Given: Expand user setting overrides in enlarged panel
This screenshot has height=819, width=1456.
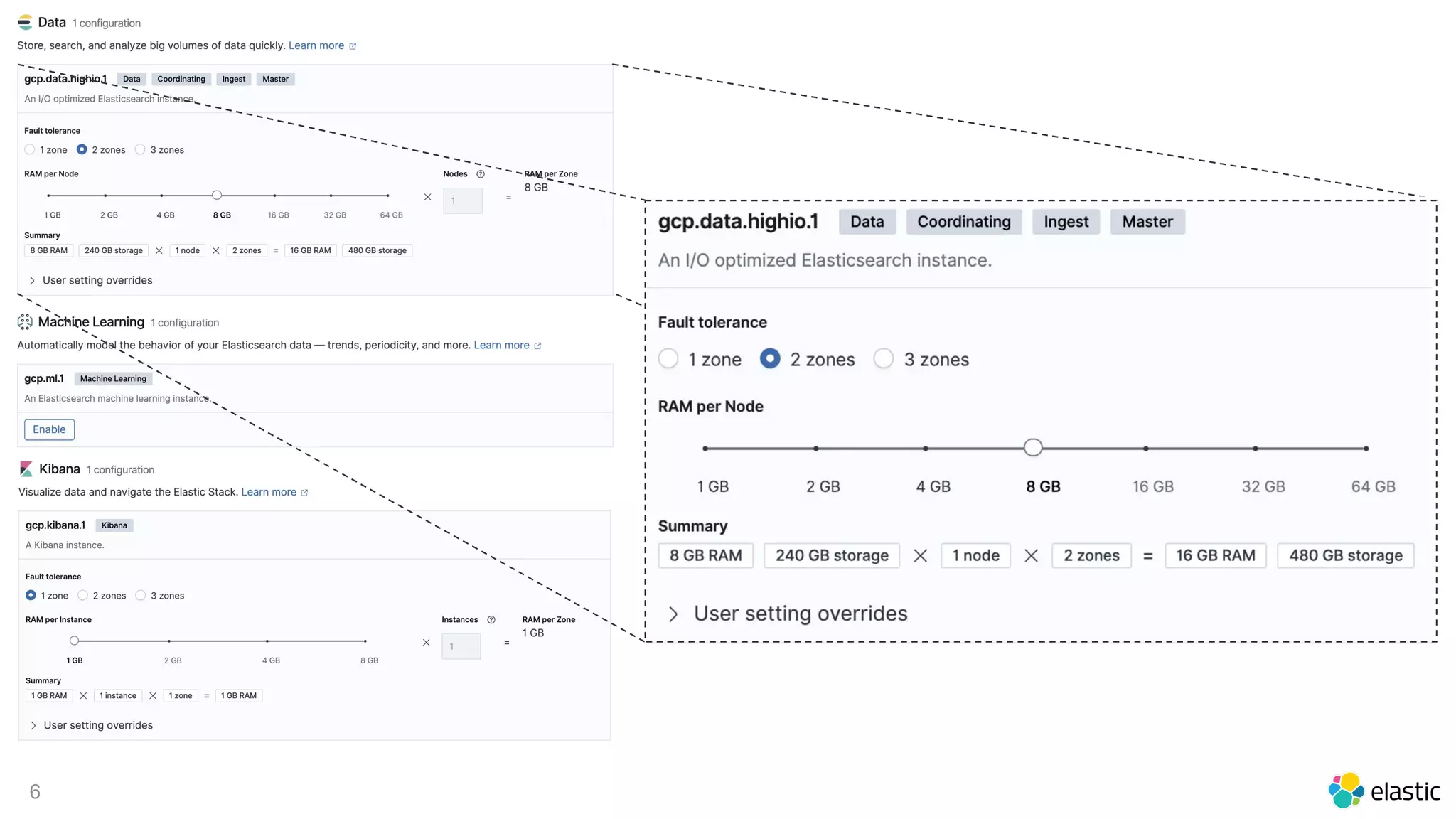Looking at the screenshot, I should point(673,614).
